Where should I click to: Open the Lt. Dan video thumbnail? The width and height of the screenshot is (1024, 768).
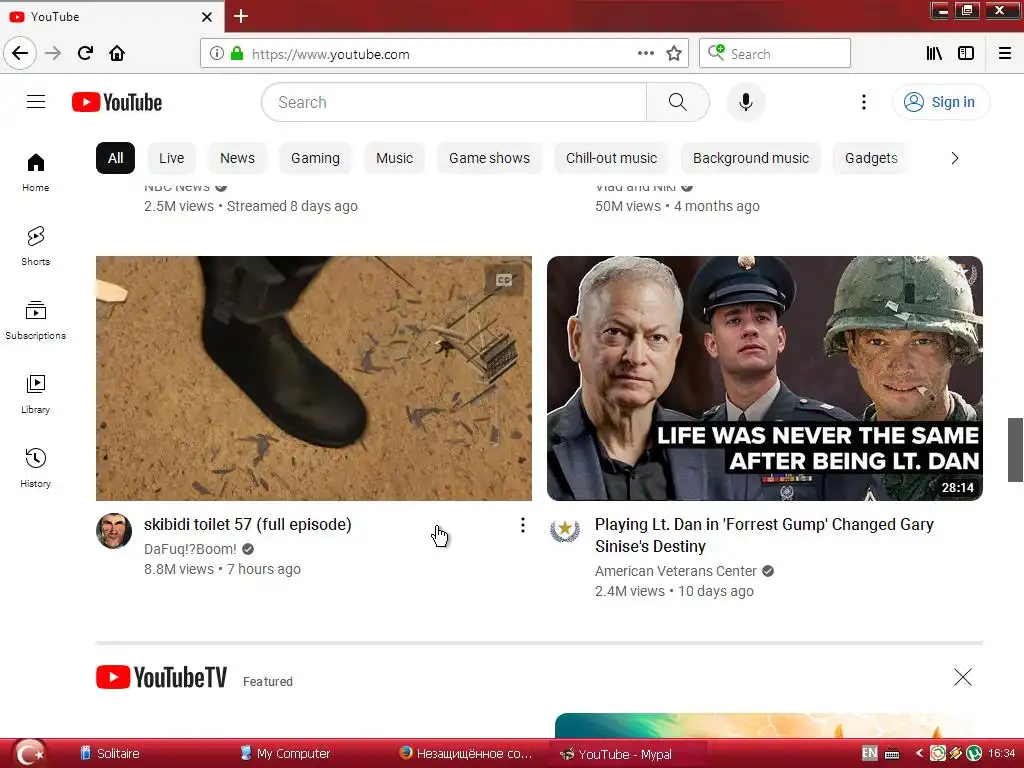765,378
